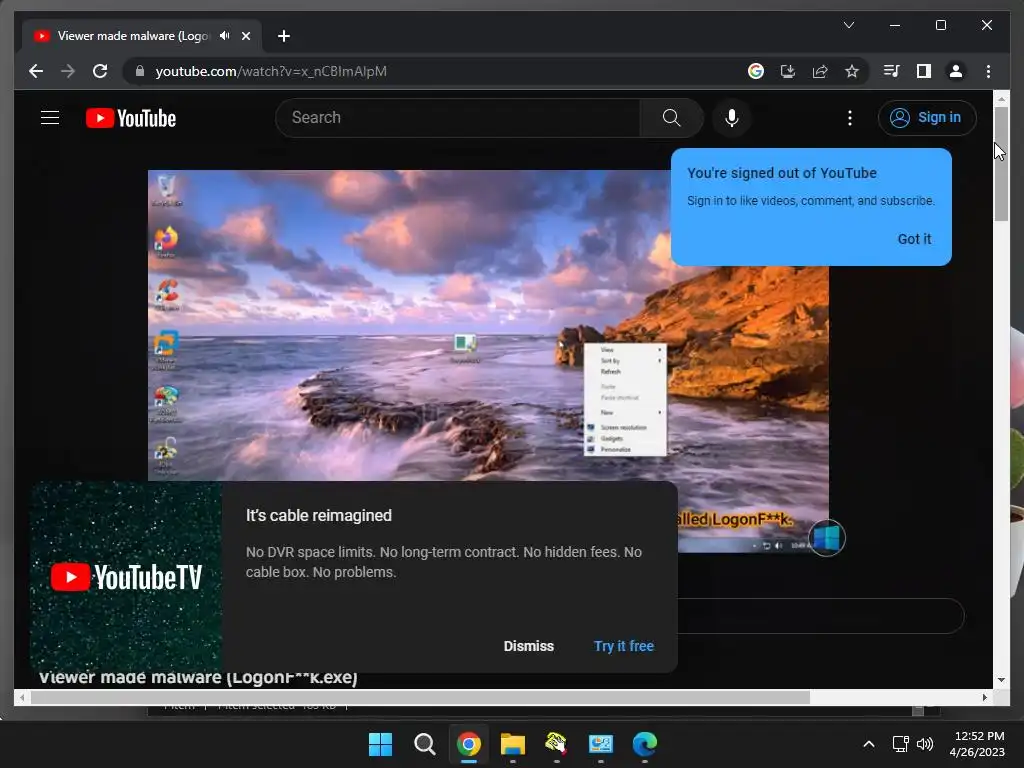Open File Explorer from the taskbar
This screenshot has height=768, width=1024.
coord(513,744)
